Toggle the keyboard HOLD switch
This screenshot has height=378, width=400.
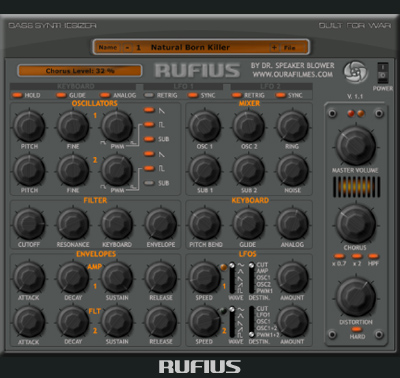[x=17, y=95]
